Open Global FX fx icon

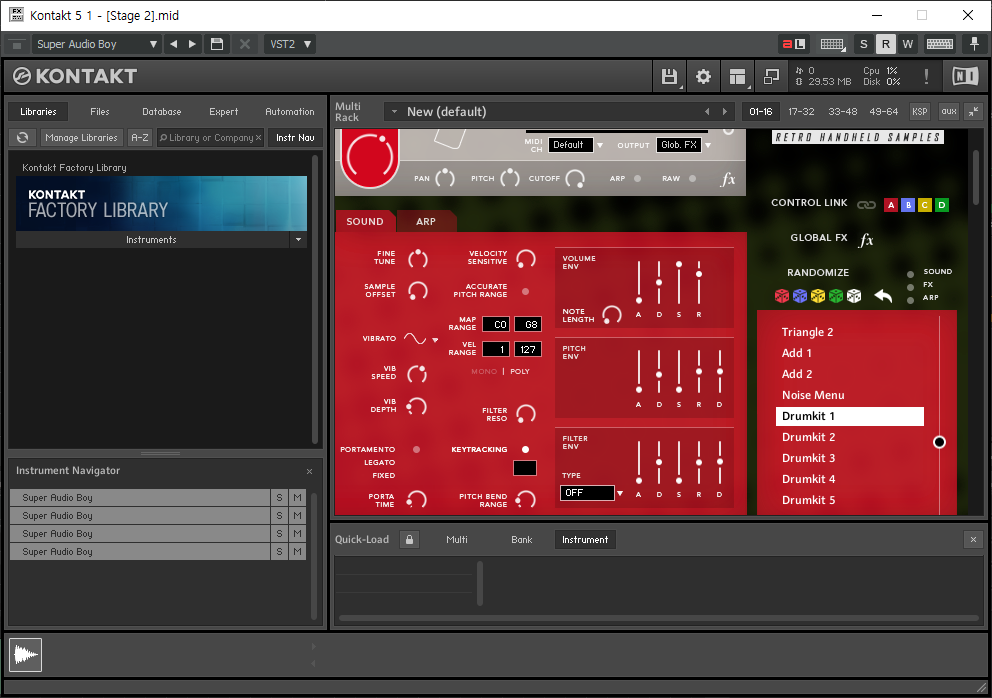tap(866, 239)
